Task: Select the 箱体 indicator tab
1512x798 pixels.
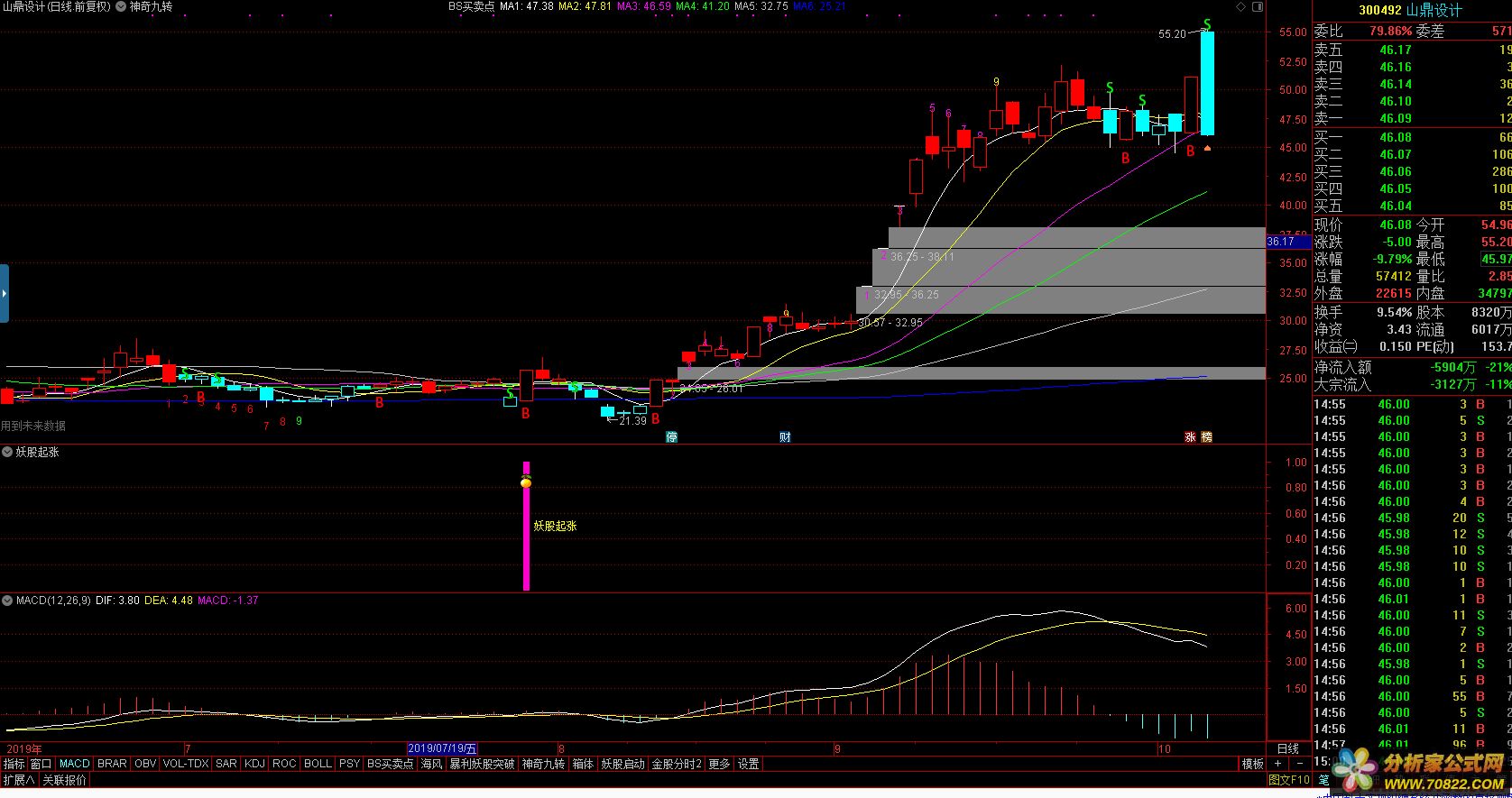Action: [584, 764]
